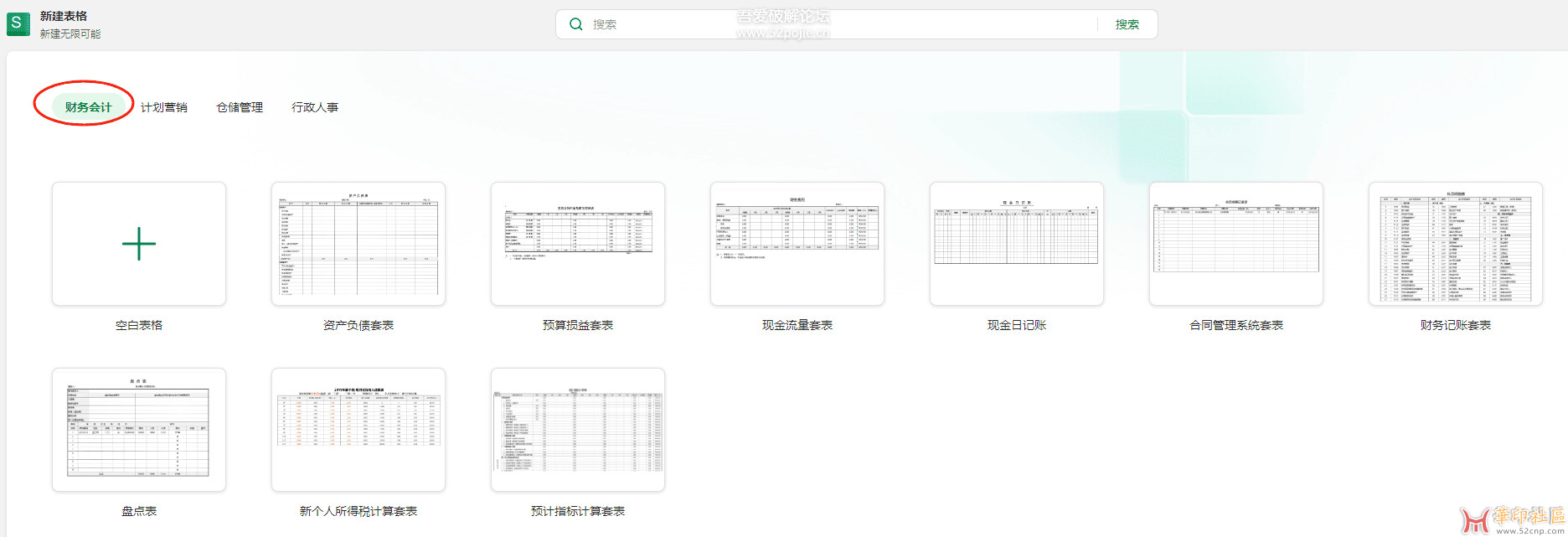Click the plus icon for blank spreadsheet
The width and height of the screenshot is (1568, 537).
pyautogui.click(x=139, y=244)
